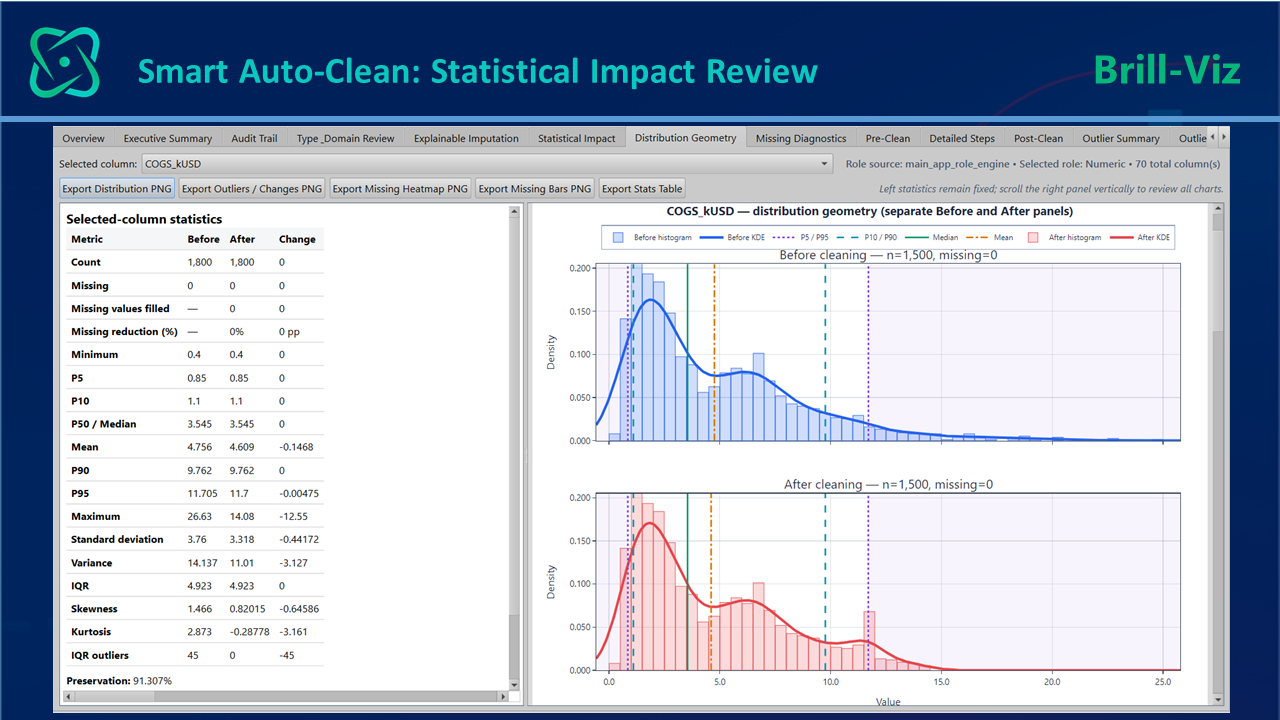1280x720 pixels.
Task: Open the Selected column COGS_kUSD dropdown
Action: click(488, 163)
